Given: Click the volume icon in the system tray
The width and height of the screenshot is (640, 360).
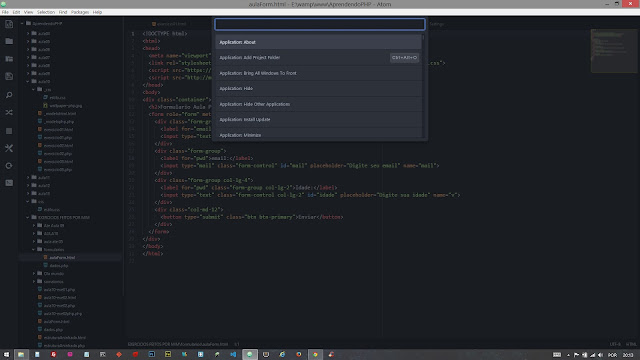Looking at the screenshot, I should pos(600,355).
